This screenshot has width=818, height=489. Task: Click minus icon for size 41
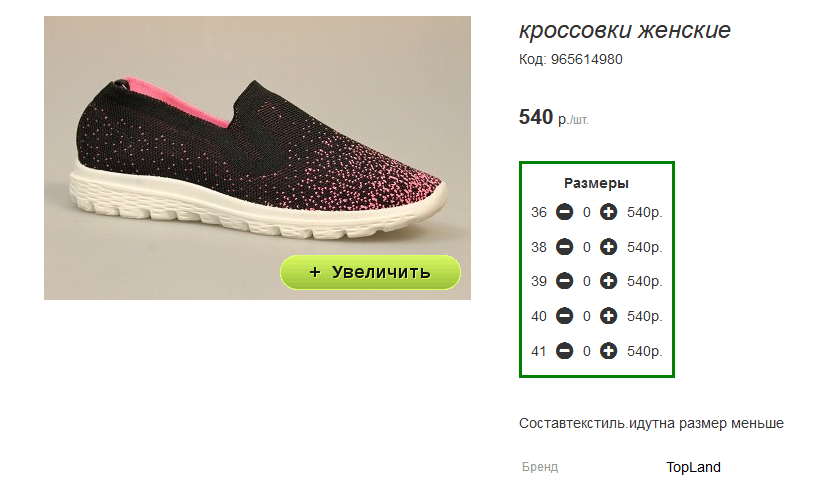coord(564,351)
